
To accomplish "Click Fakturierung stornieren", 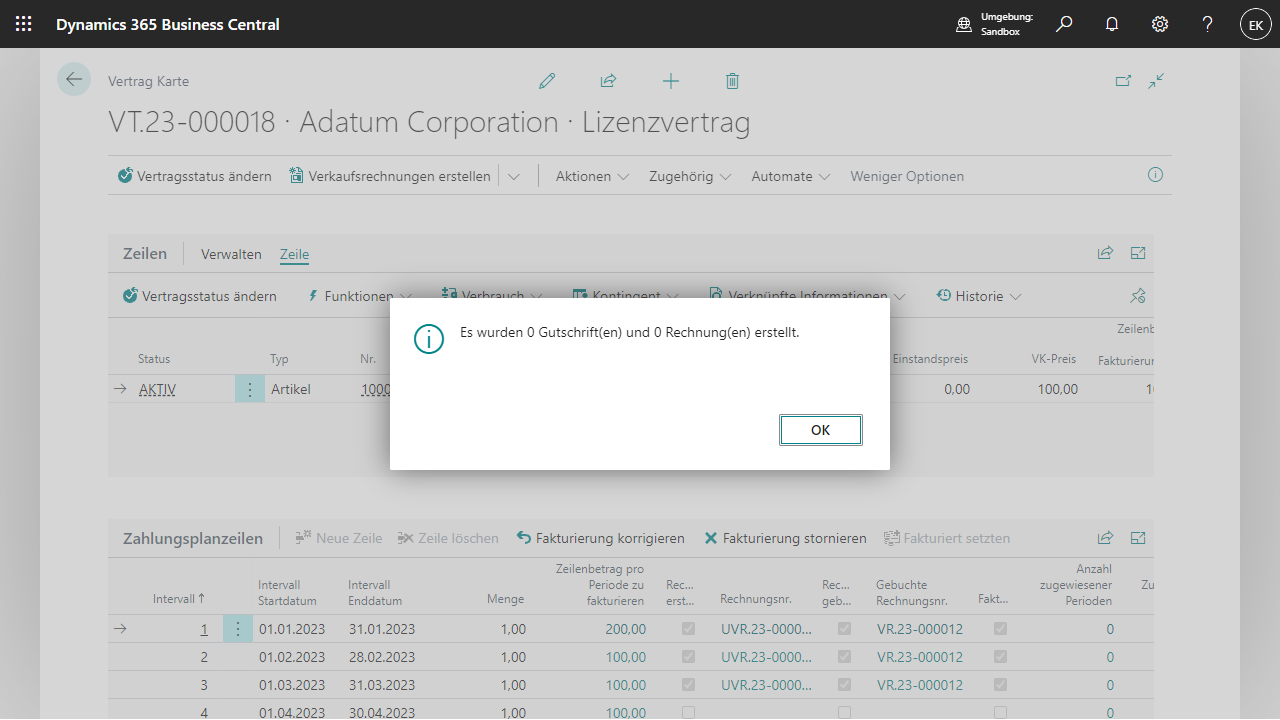I will pos(786,538).
